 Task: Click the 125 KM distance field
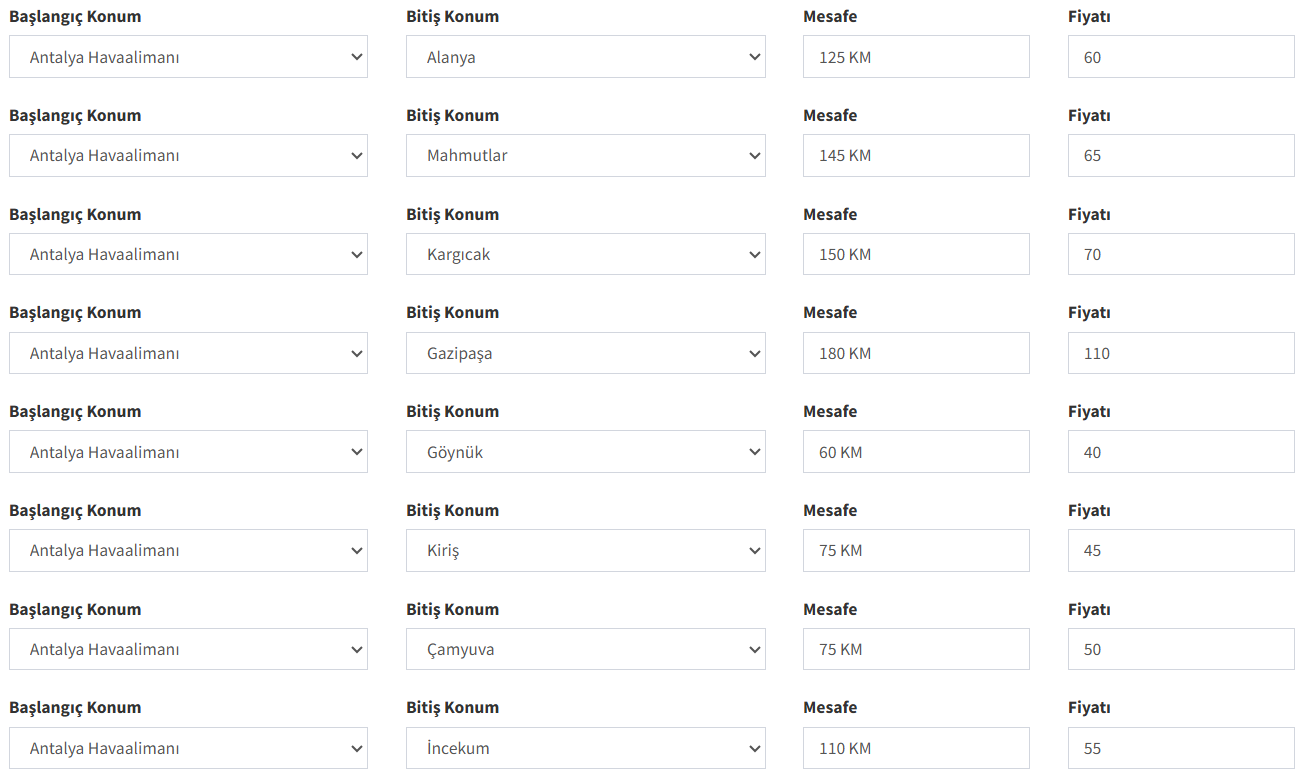(x=915, y=57)
